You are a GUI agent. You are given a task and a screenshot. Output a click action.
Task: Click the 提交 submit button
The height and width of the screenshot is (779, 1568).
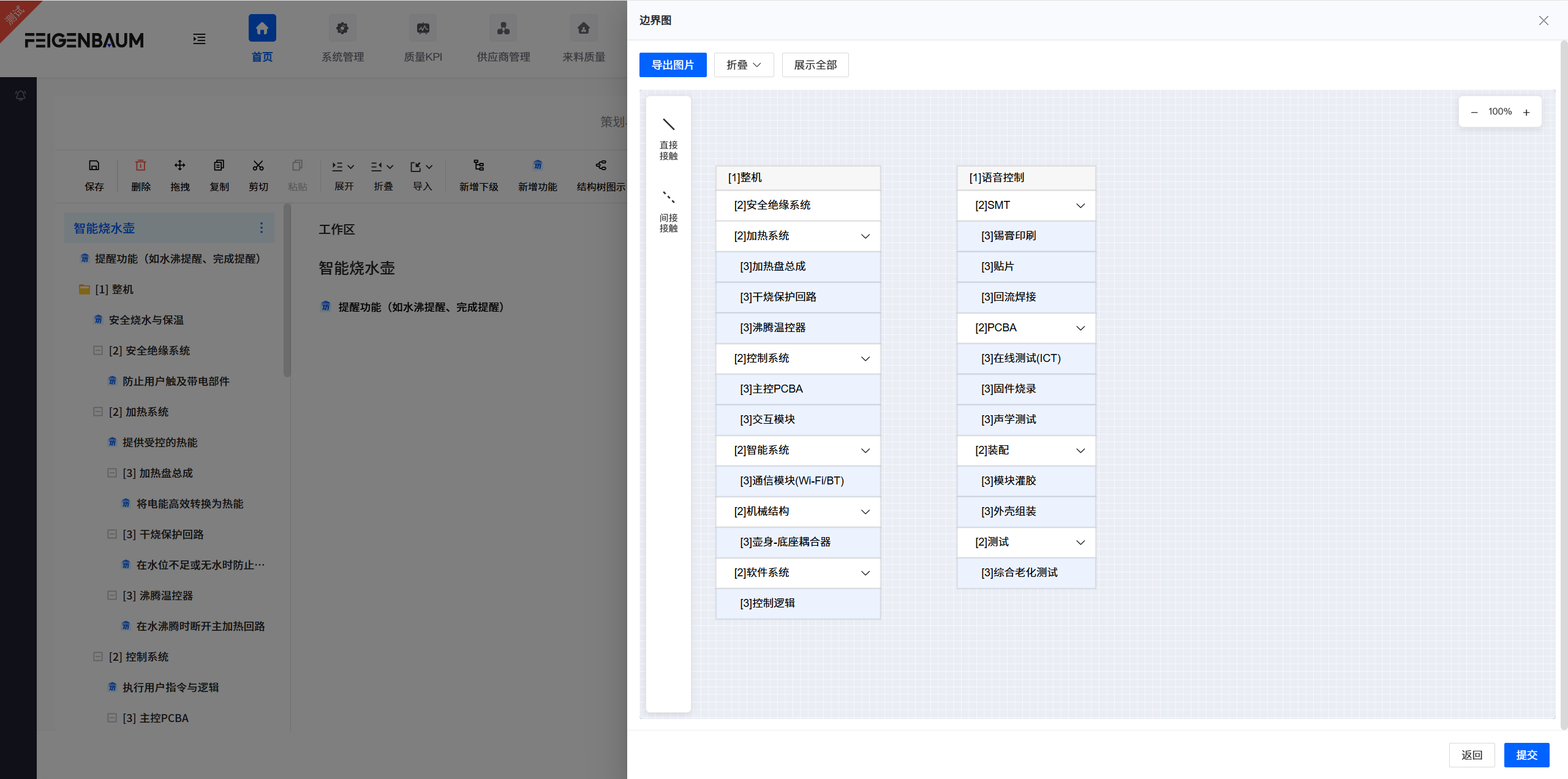click(x=1526, y=755)
